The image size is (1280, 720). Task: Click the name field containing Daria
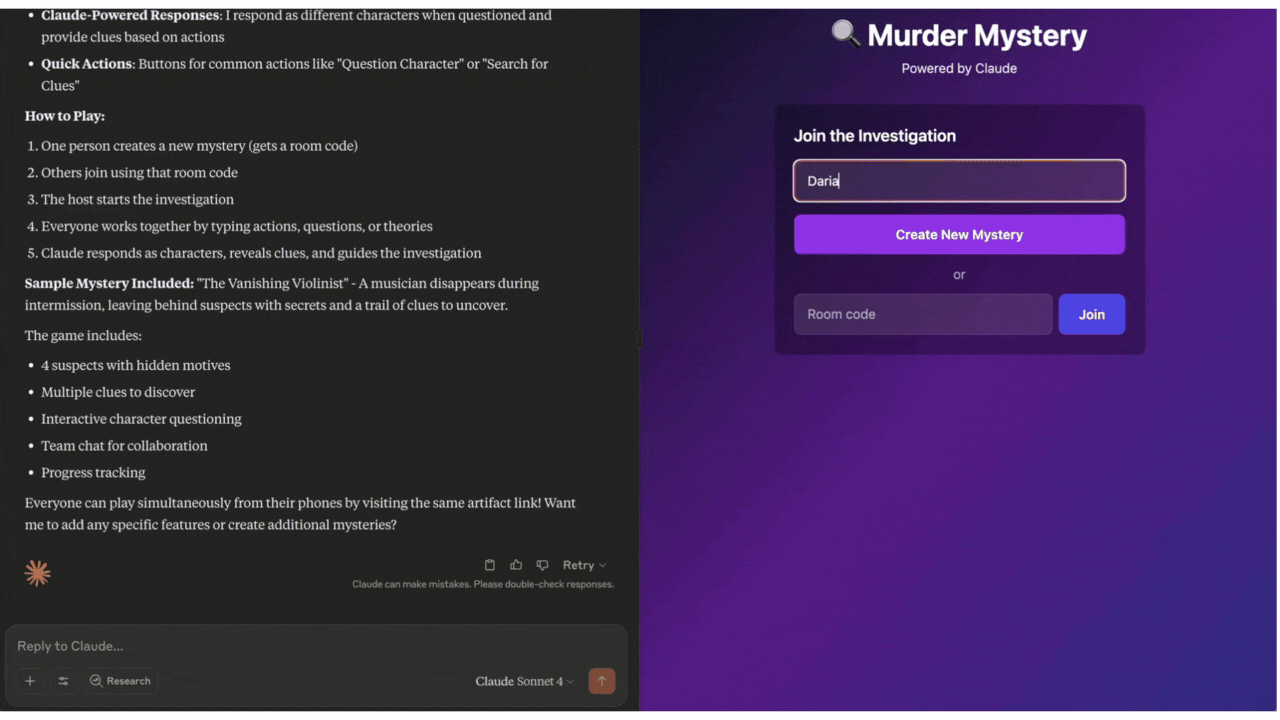pyautogui.click(x=959, y=181)
